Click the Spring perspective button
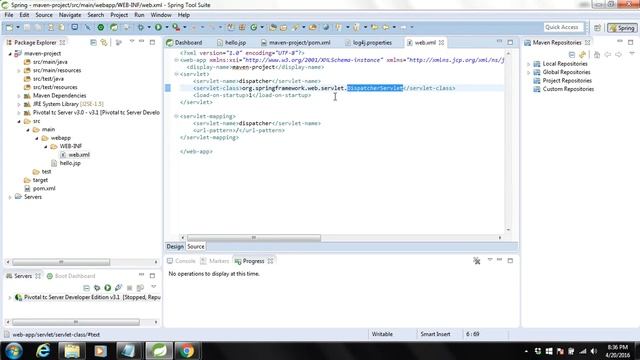The width and height of the screenshot is (640, 360). [x=622, y=28]
